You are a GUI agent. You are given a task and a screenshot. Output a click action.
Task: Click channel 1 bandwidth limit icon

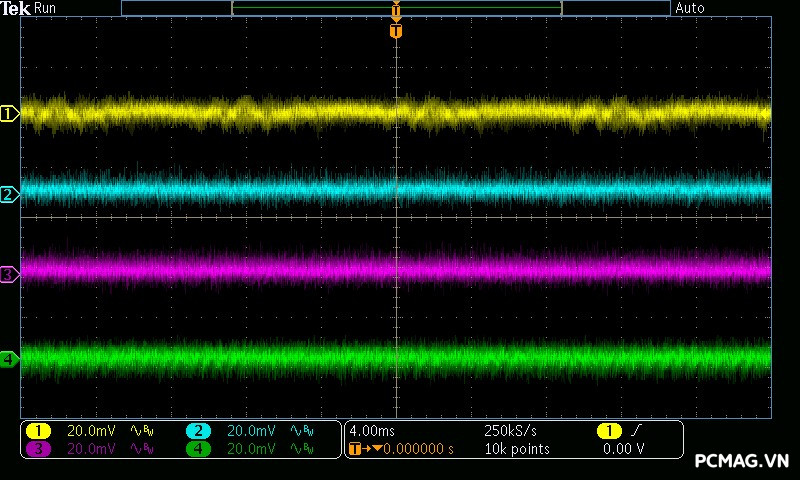pyautogui.click(x=140, y=431)
